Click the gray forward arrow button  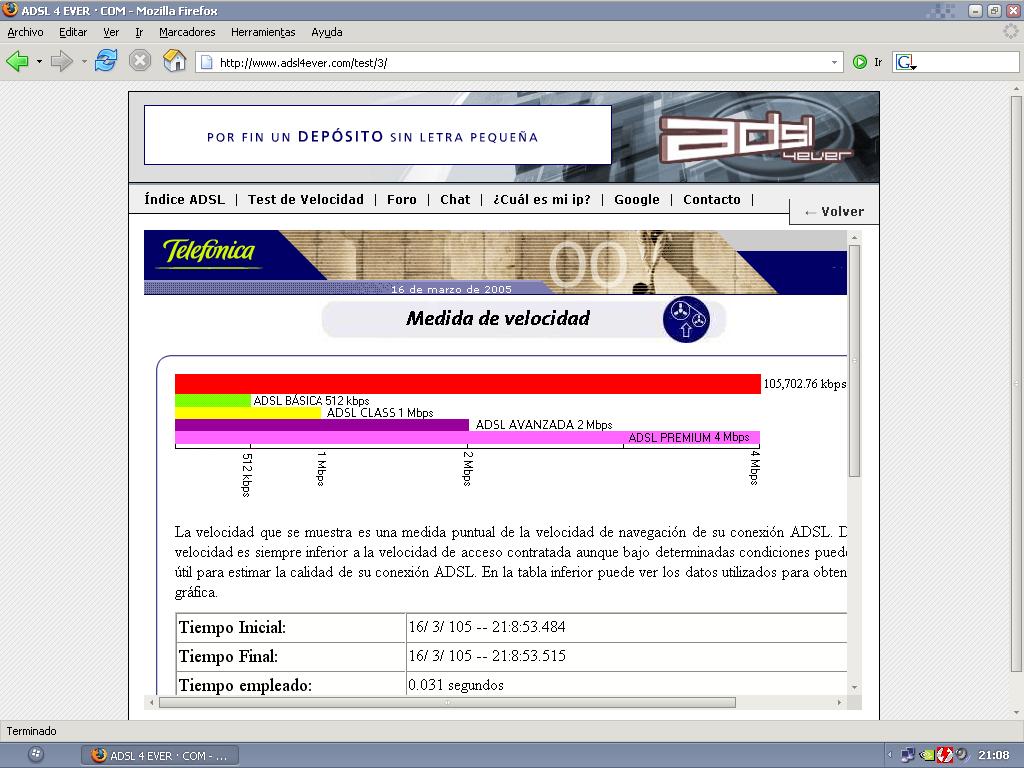(x=61, y=61)
